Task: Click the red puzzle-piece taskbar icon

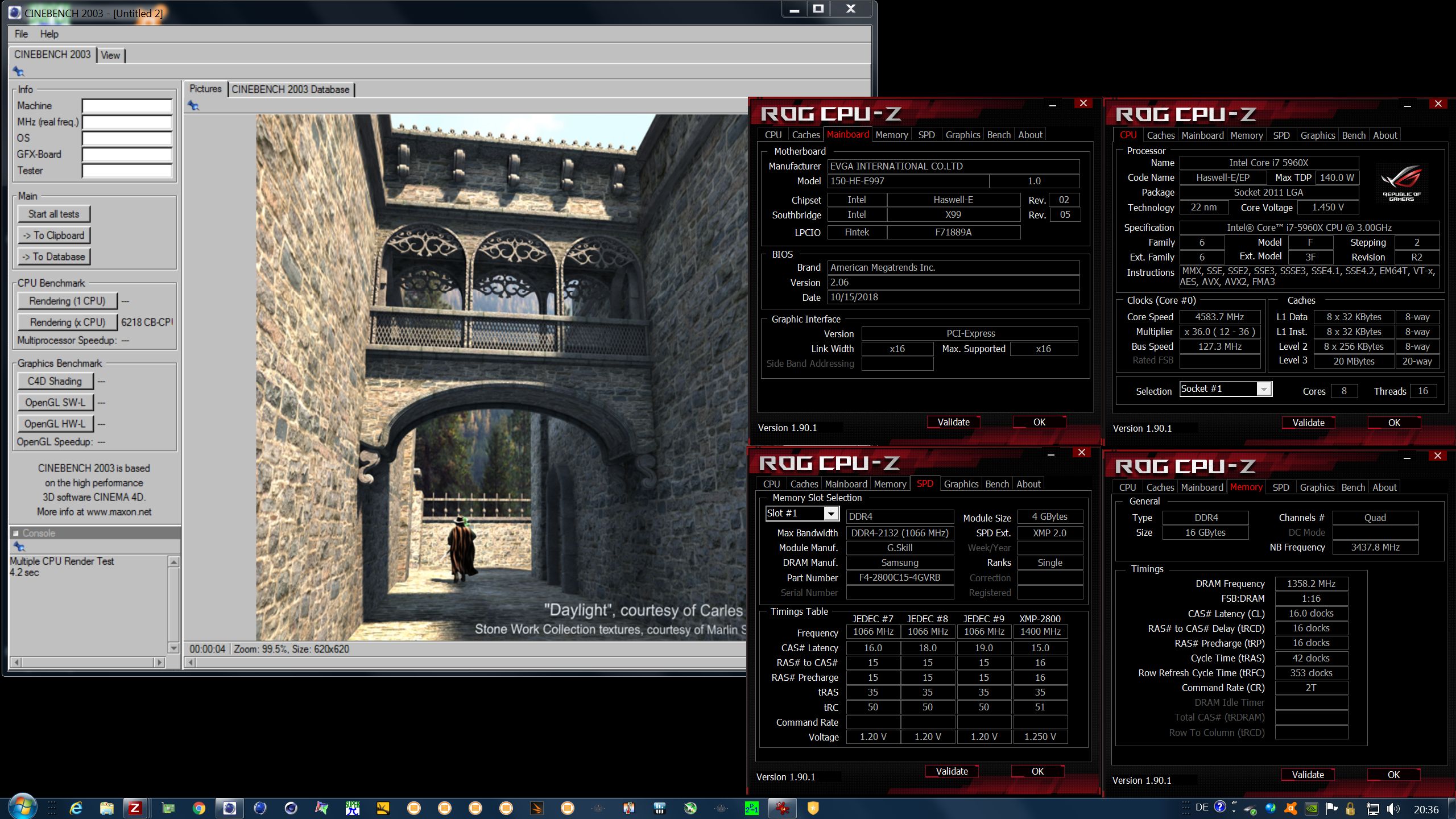Action: pos(782,808)
